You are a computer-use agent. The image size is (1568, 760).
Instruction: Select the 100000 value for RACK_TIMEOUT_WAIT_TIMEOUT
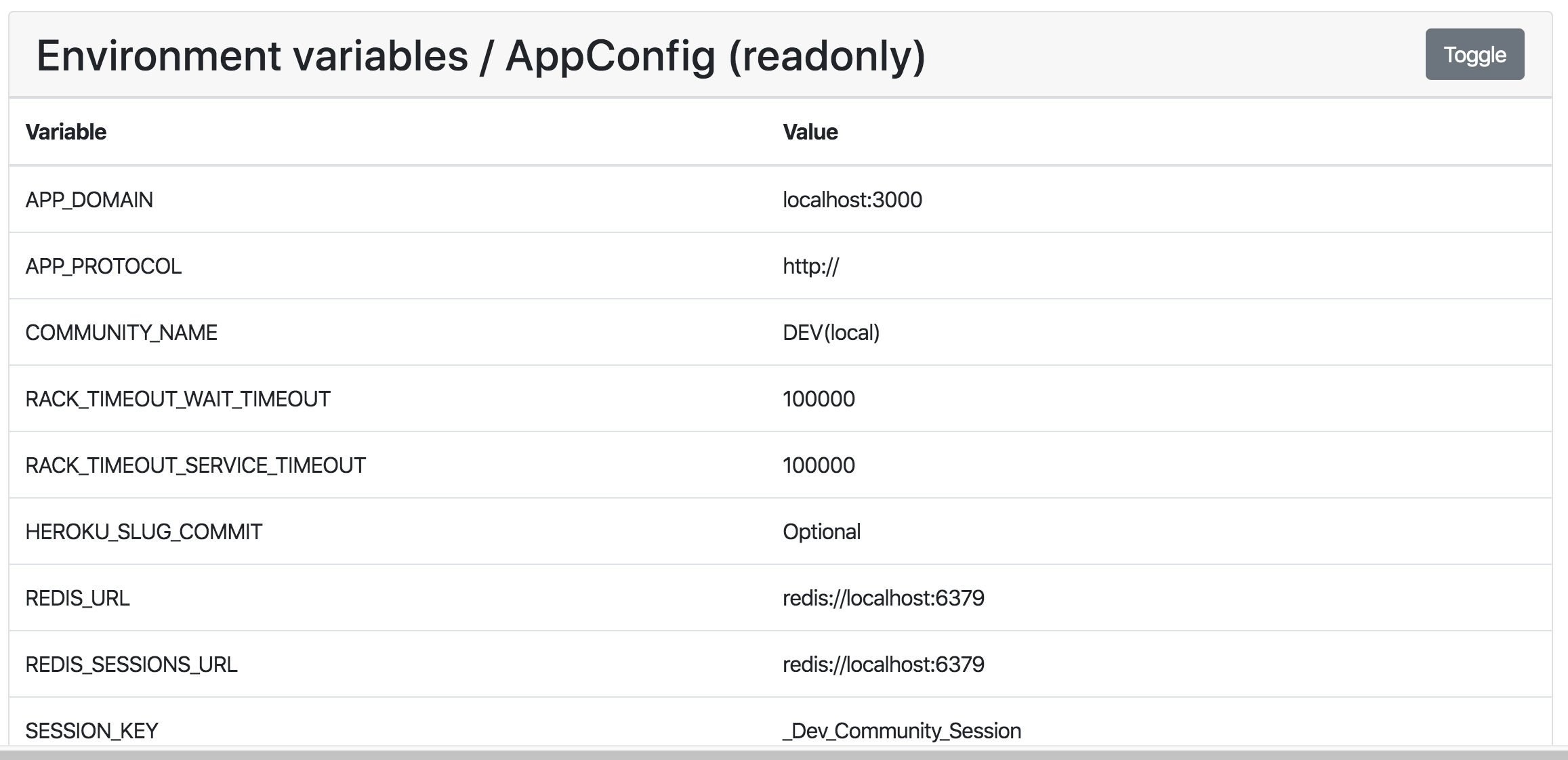(x=819, y=399)
